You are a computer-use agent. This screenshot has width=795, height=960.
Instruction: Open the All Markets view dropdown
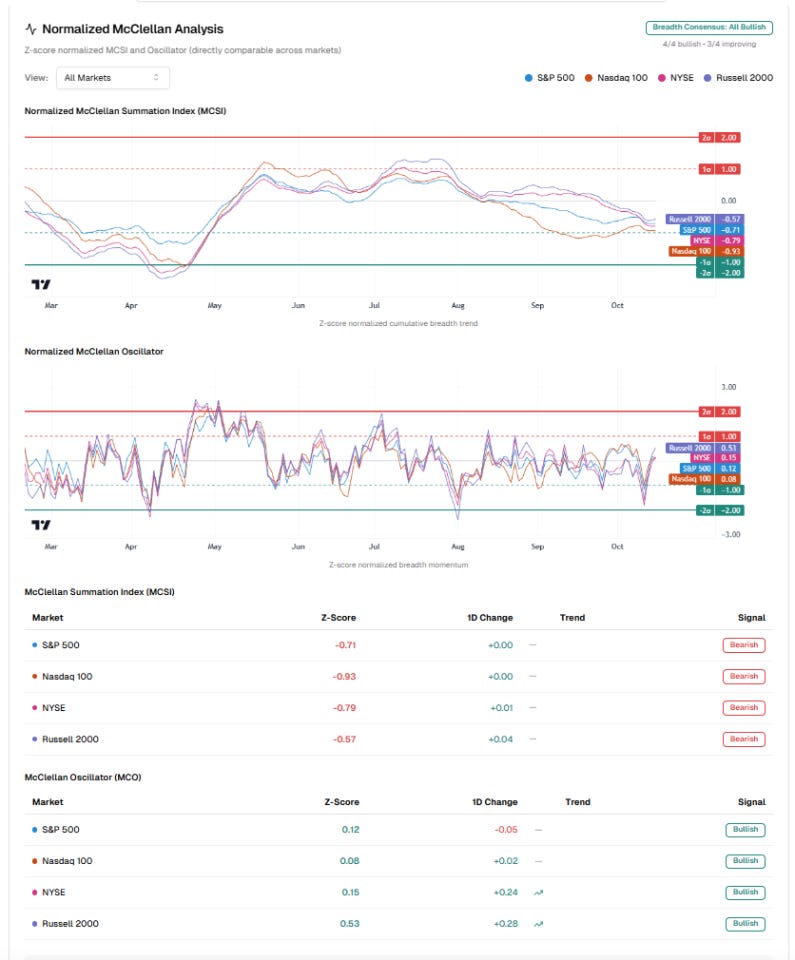pyautogui.click(x=113, y=78)
